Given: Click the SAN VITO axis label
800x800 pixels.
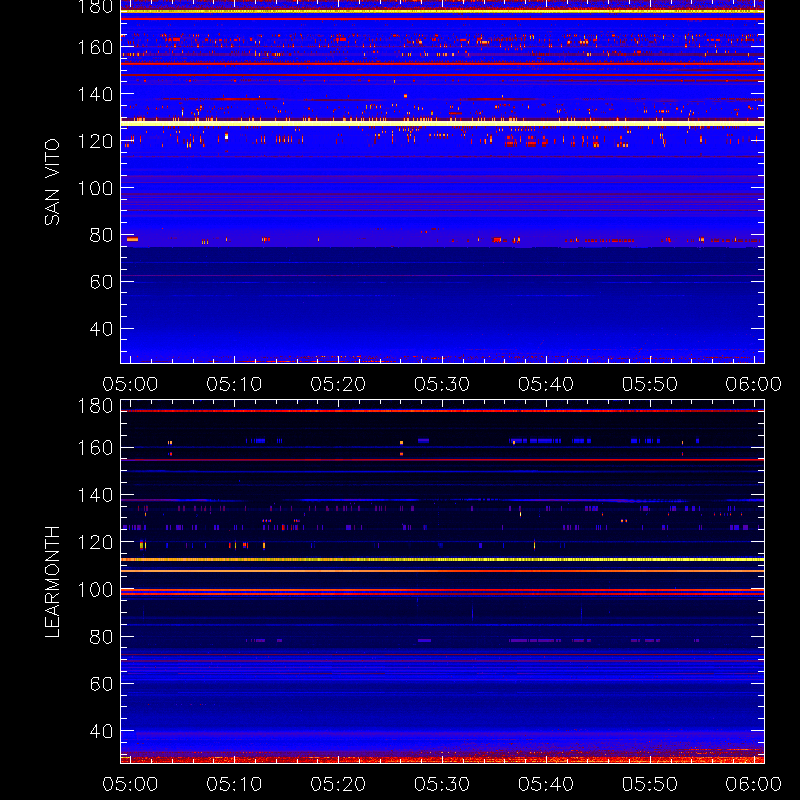Looking at the screenshot, I should [53, 182].
